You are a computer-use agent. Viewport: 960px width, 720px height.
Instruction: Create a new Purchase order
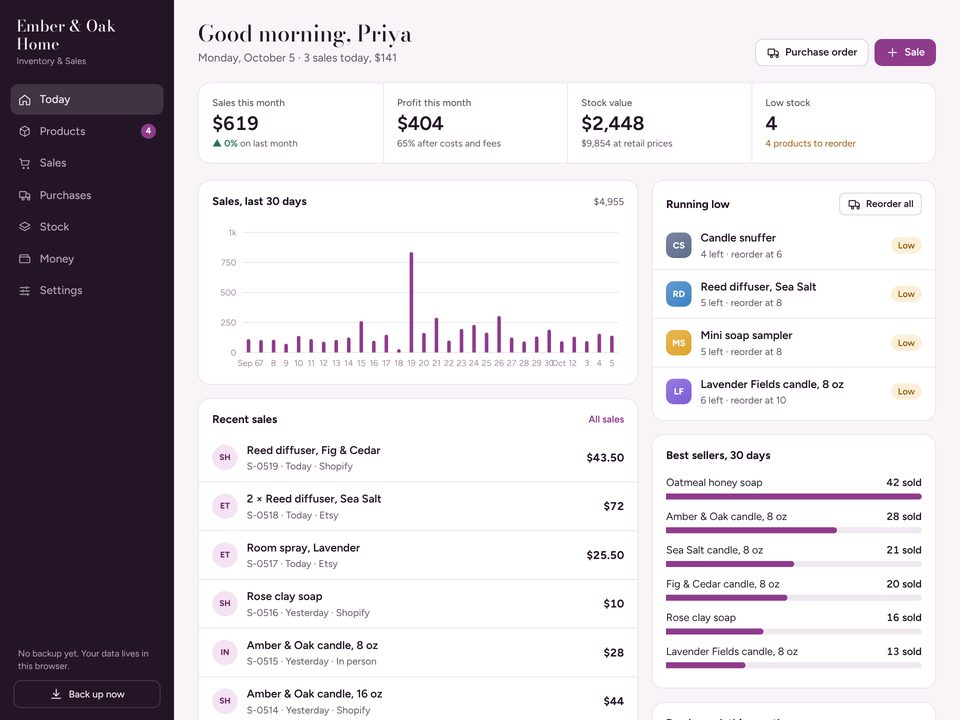pos(812,53)
